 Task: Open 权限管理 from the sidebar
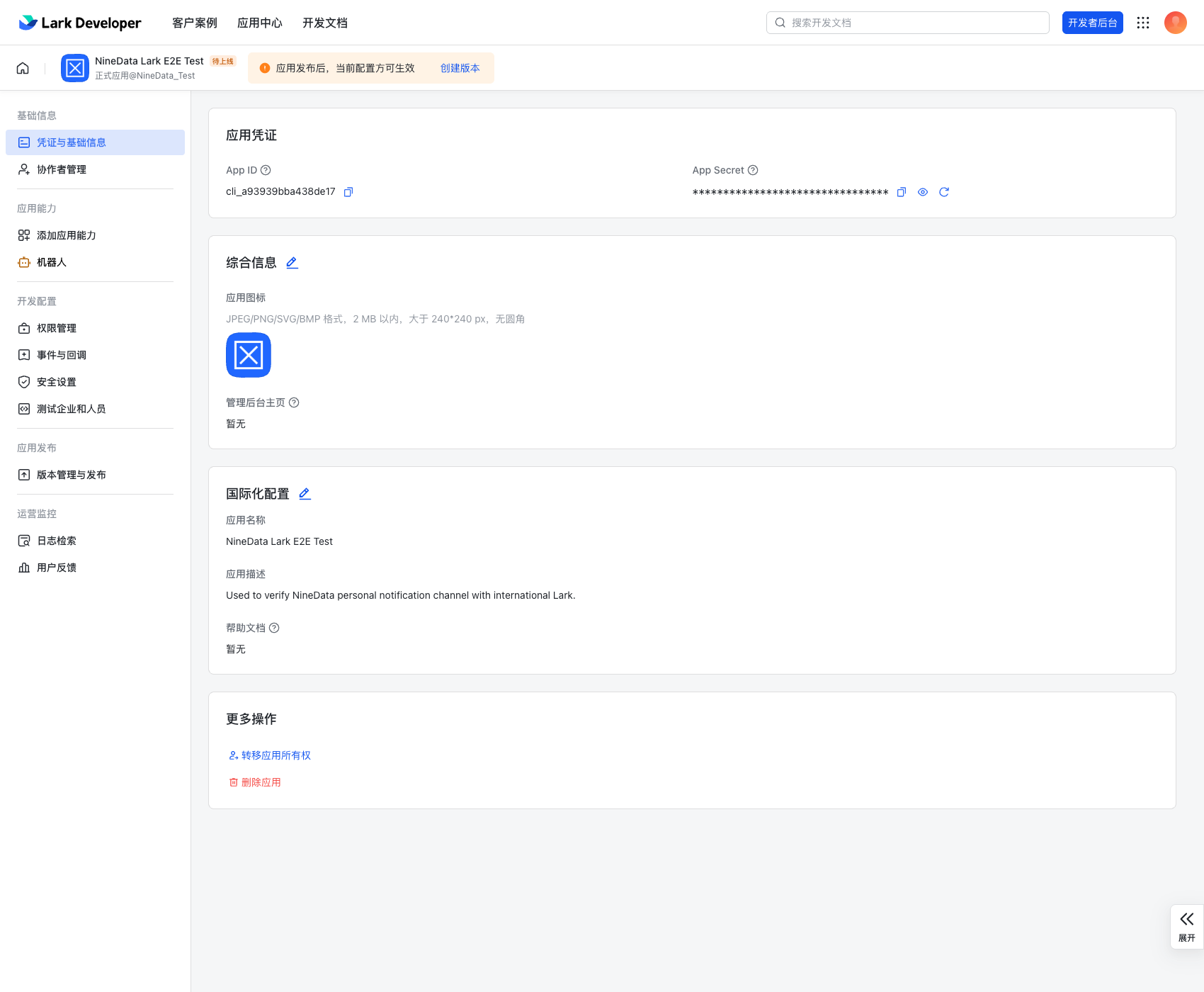56,327
